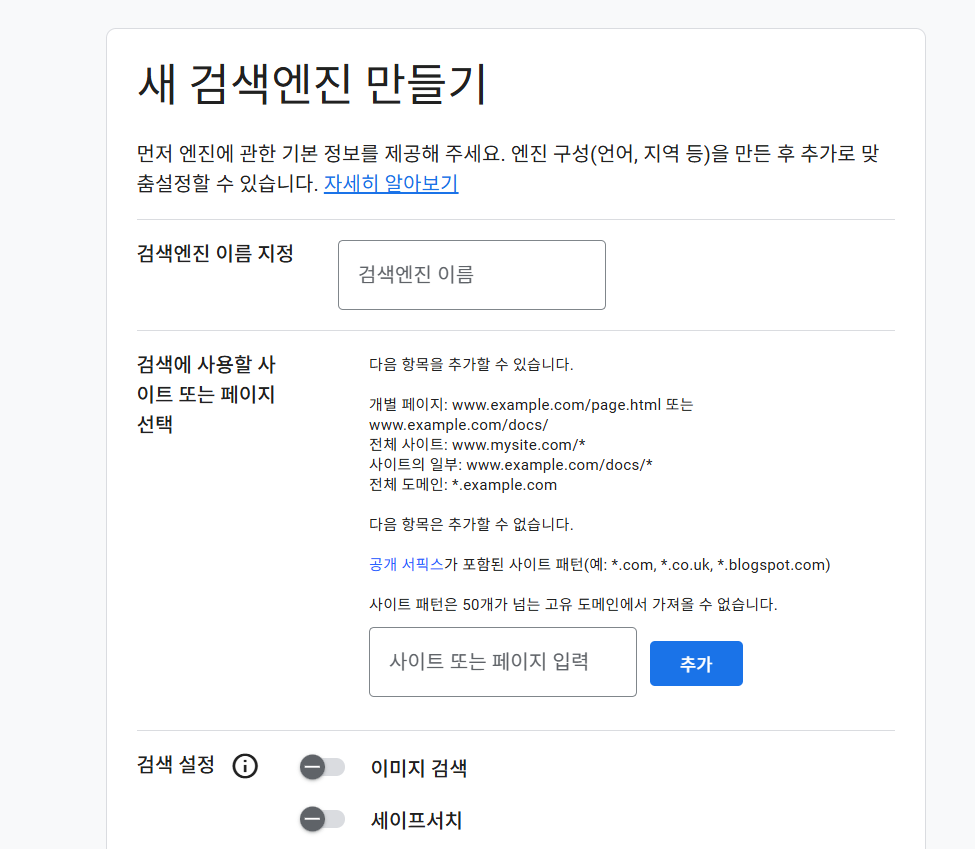Click the 검색에 사용할 사이트 section label

[206, 394]
